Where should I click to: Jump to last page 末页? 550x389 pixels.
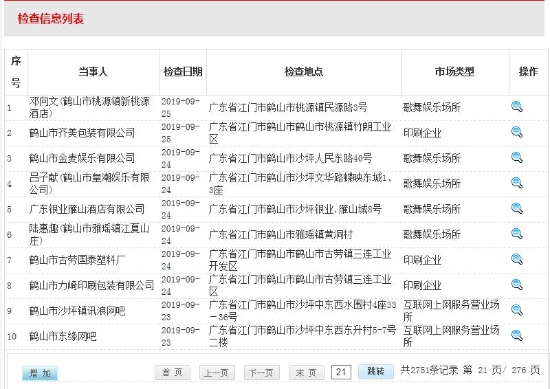click(306, 372)
